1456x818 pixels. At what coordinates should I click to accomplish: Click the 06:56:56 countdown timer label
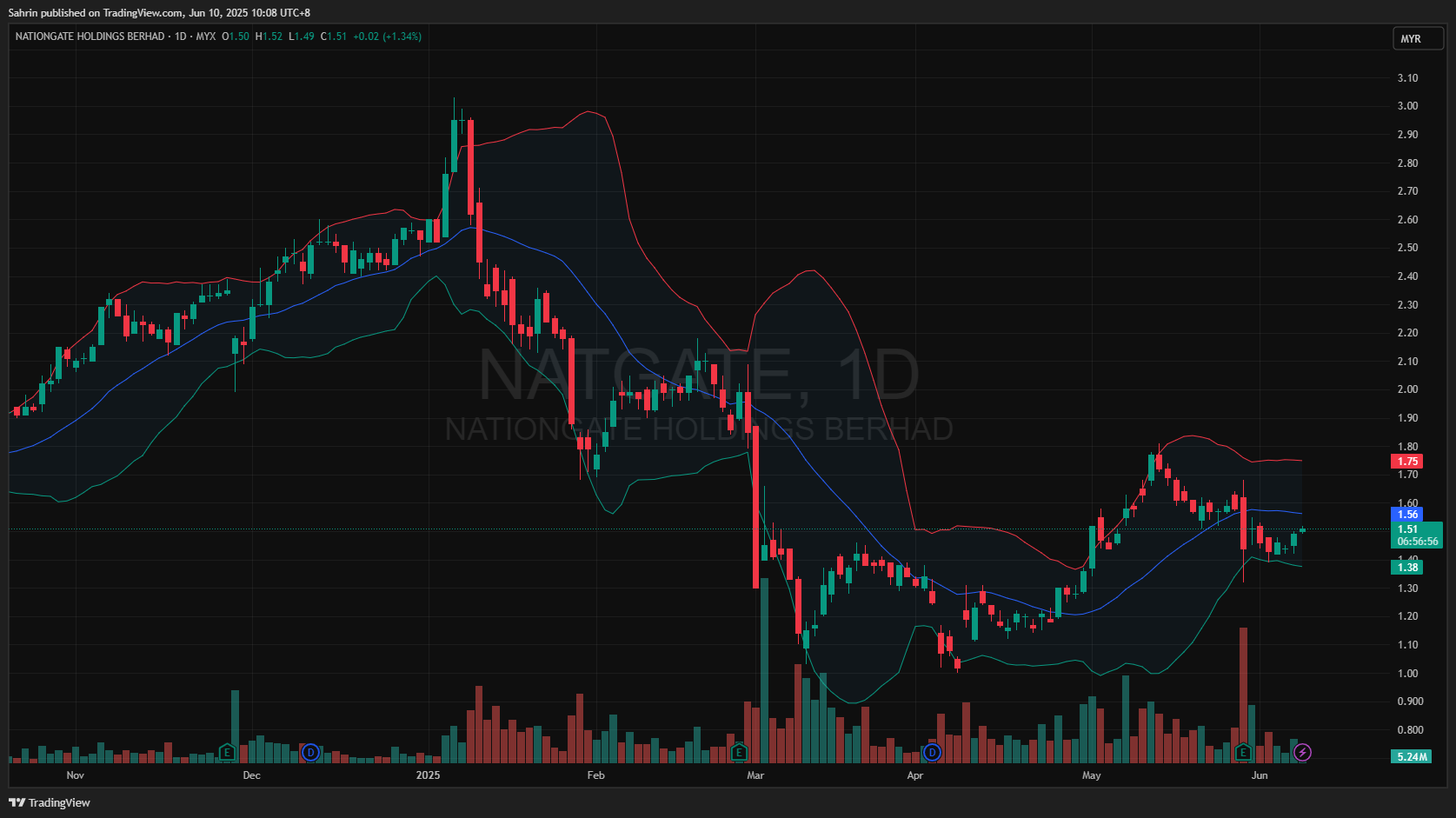pos(1417,542)
